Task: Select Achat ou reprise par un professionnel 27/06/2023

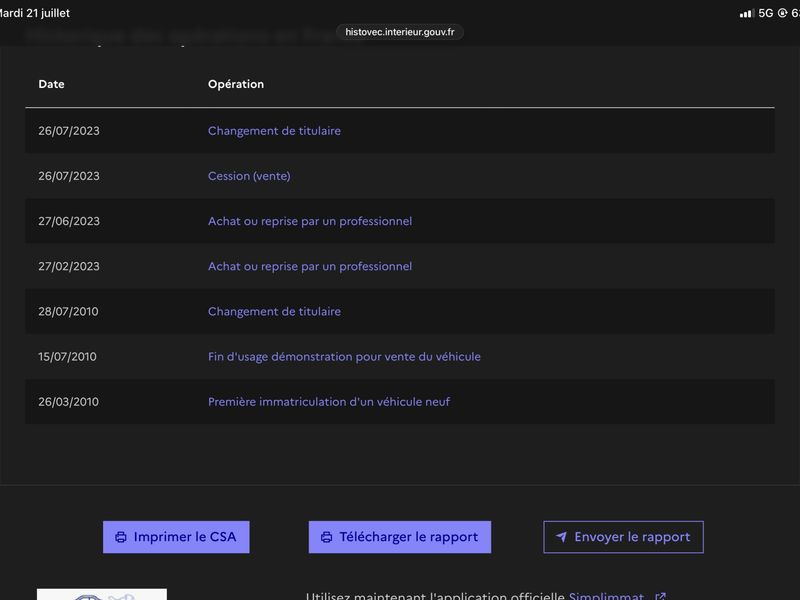Action: (310, 221)
